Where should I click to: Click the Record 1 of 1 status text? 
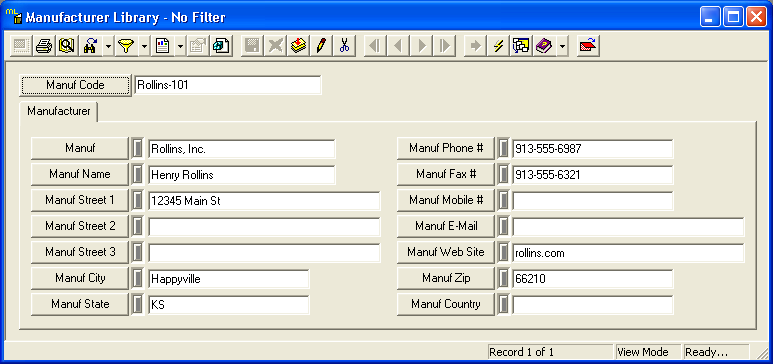click(521, 352)
